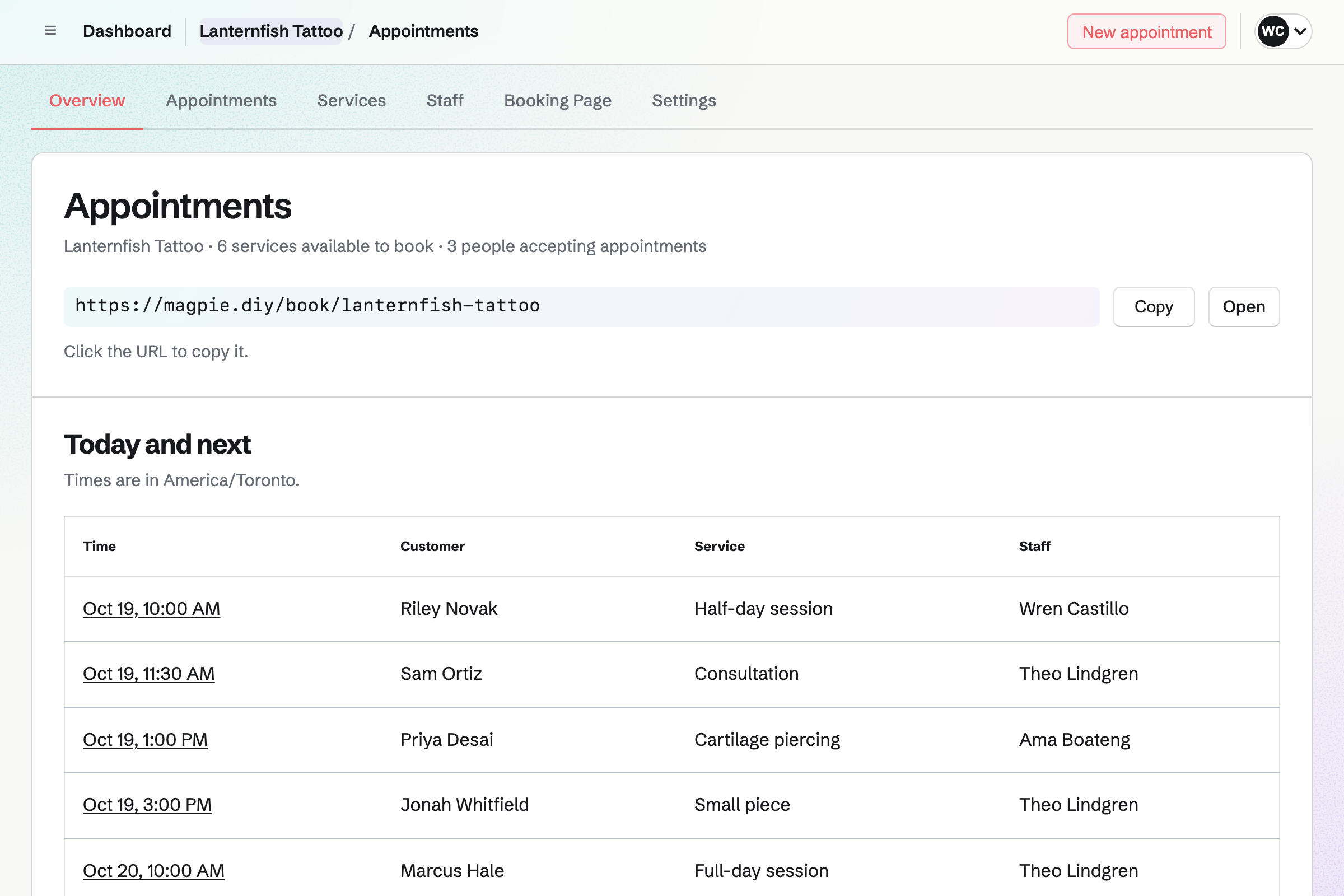This screenshot has width=1344, height=896.
Task: Open the Oct 19, 11:30 AM appointment
Action: click(x=148, y=674)
